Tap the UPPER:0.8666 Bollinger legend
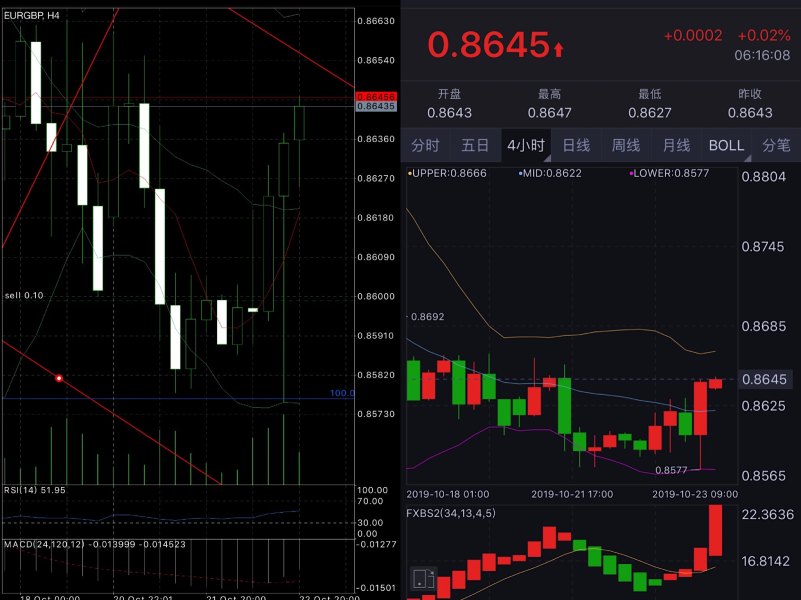801x600 pixels. 448,173
